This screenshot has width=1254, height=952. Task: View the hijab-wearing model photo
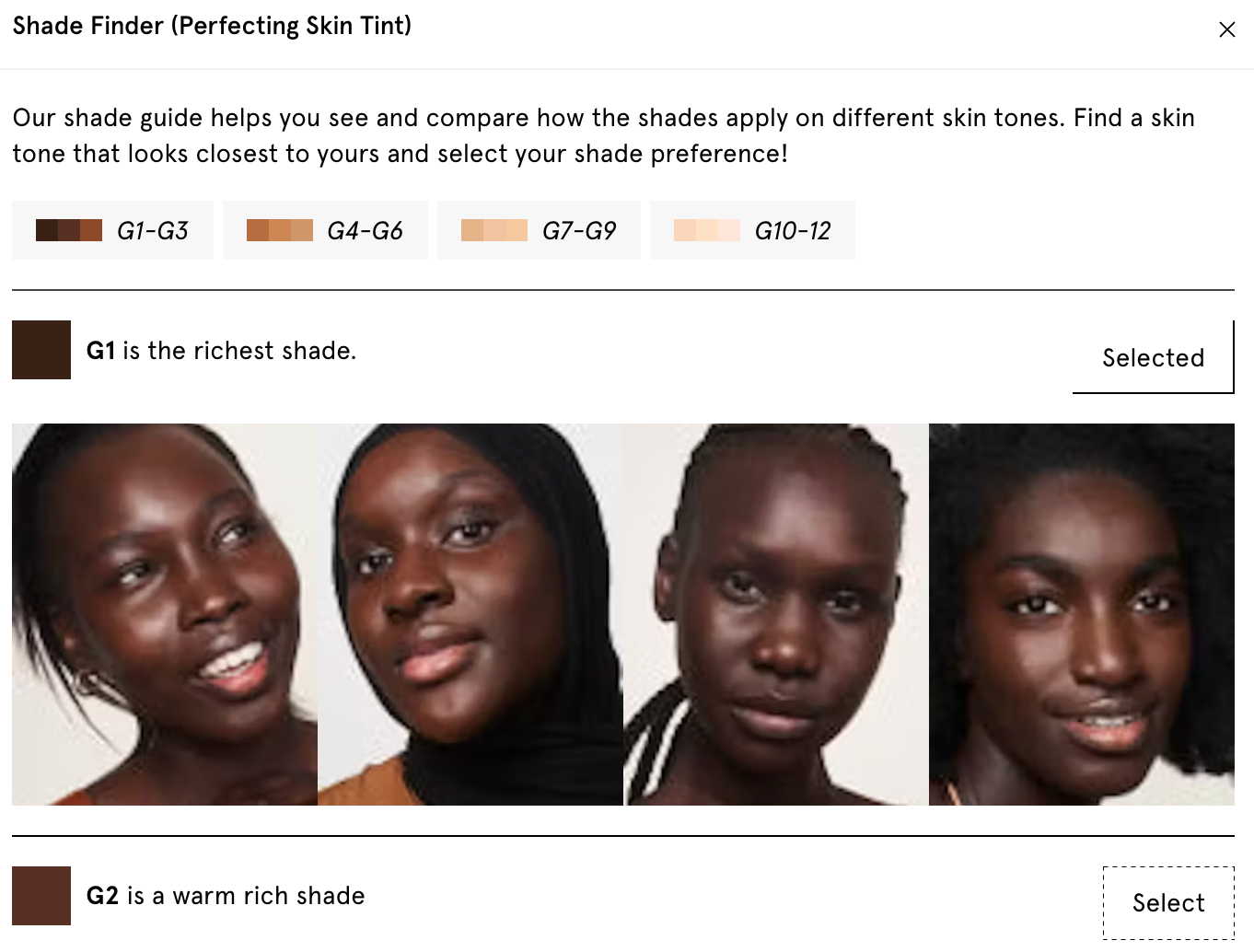coord(470,615)
